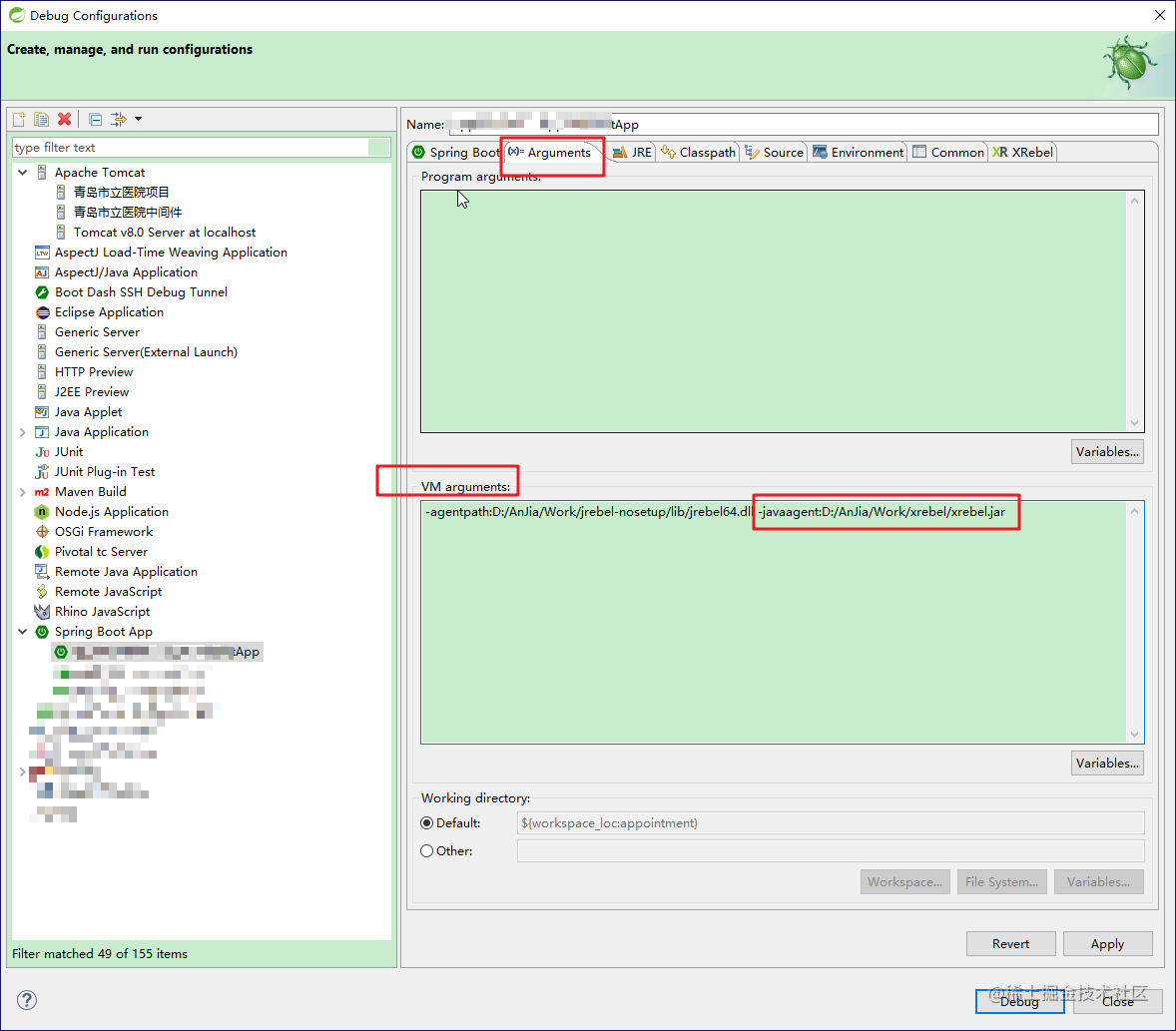Click the AspectJ Load-Time Weaving Application icon
Viewport: 1176px width, 1031px height.
click(42, 253)
